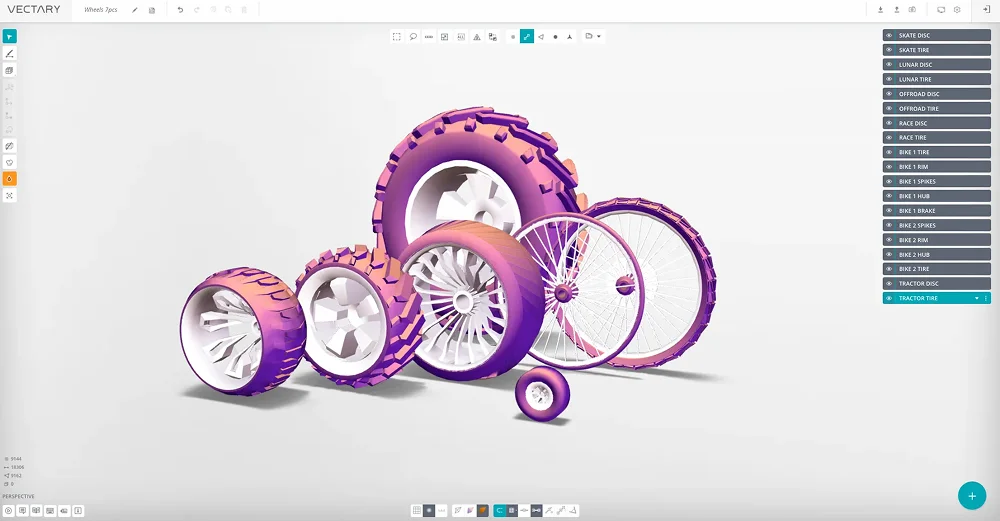Click the undo arrow in top bar

pos(180,10)
